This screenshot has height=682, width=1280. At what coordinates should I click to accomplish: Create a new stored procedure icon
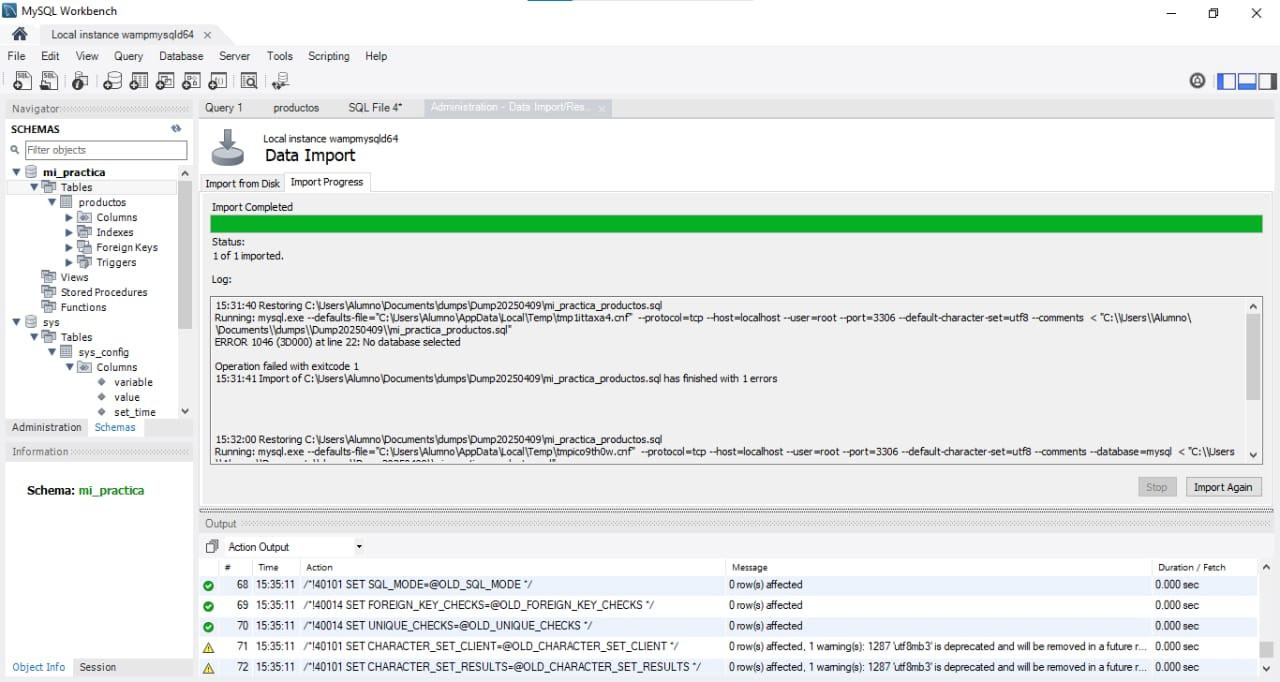[x=191, y=81]
